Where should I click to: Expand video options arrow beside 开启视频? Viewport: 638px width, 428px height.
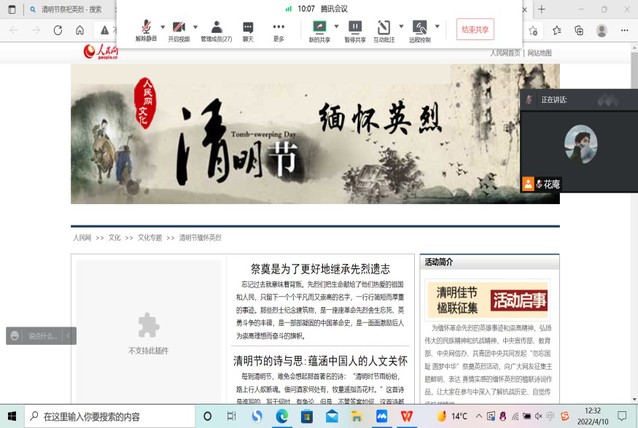(194, 26)
